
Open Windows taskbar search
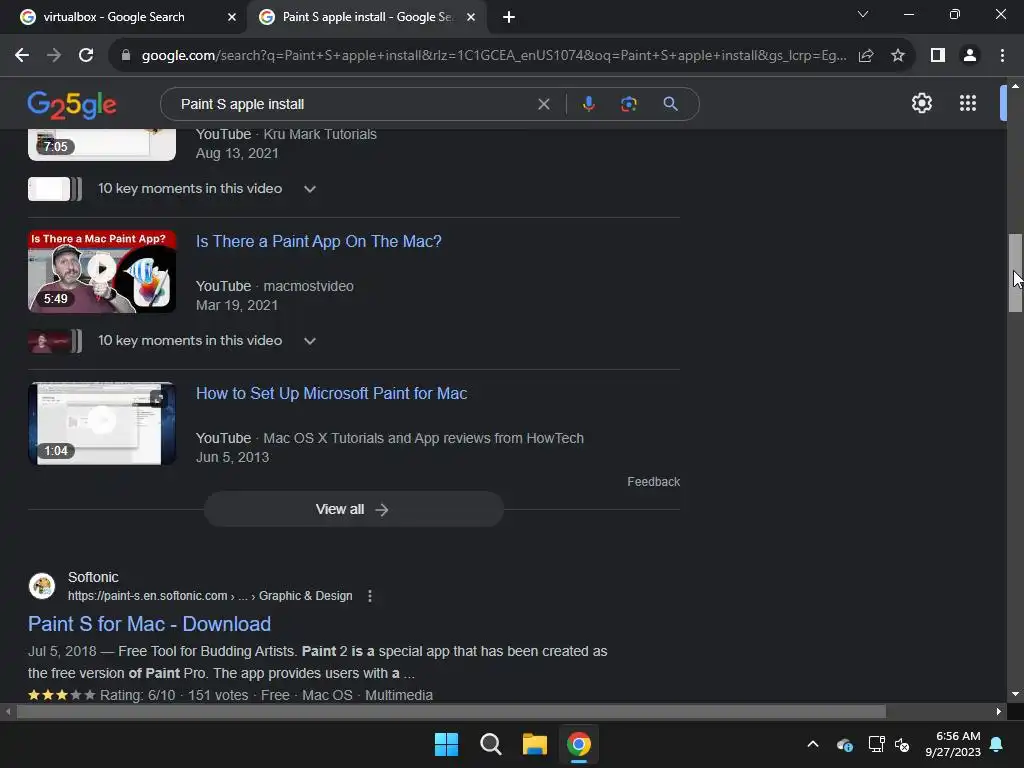490,744
